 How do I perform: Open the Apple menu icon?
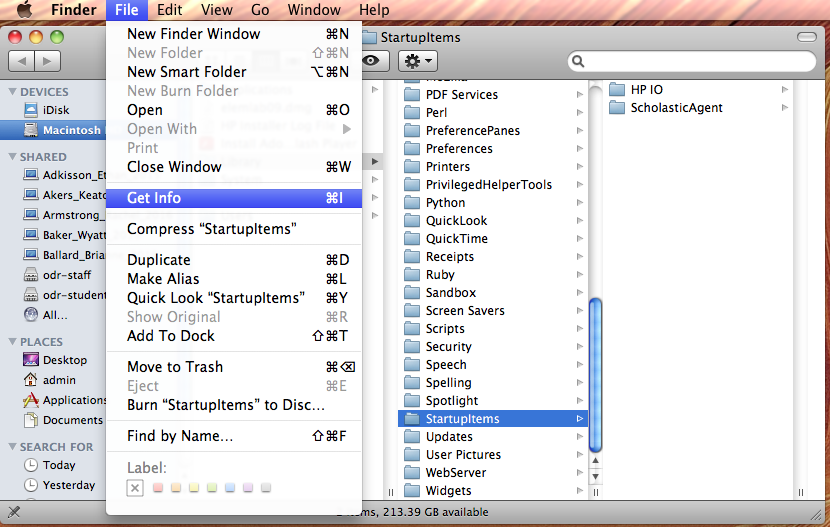tap(24, 10)
